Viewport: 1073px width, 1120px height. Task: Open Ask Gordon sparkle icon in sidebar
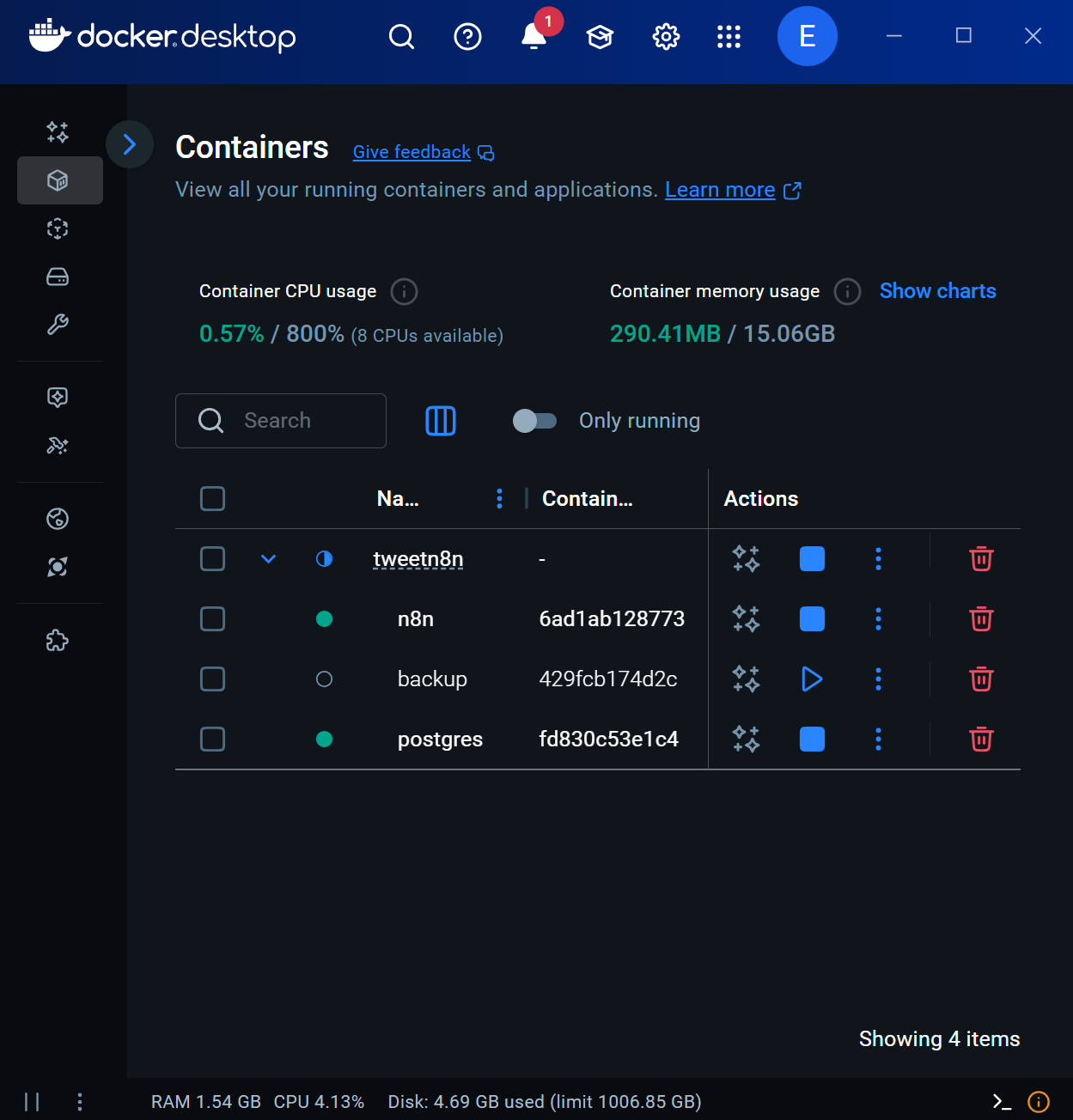tap(58, 132)
